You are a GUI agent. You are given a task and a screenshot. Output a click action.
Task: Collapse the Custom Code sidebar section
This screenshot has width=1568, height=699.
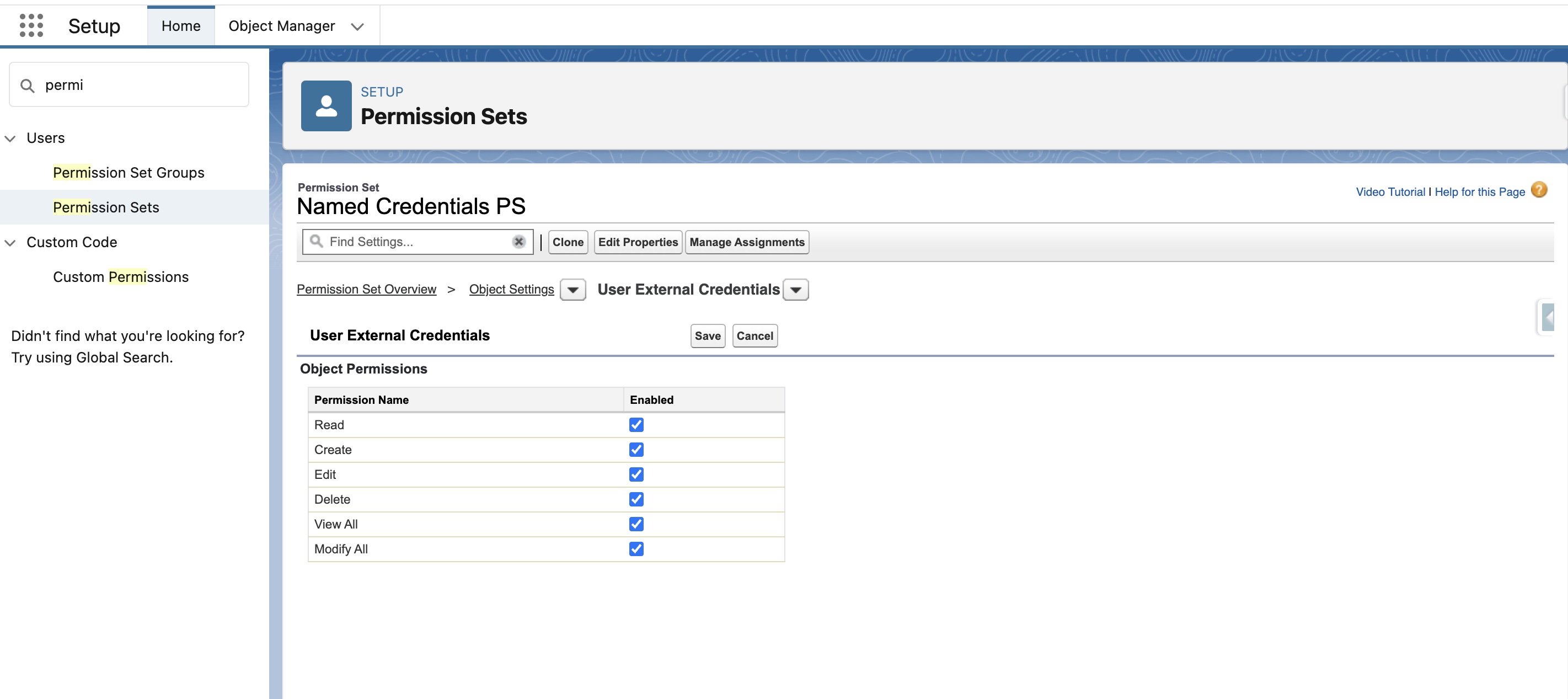coord(10,242)
